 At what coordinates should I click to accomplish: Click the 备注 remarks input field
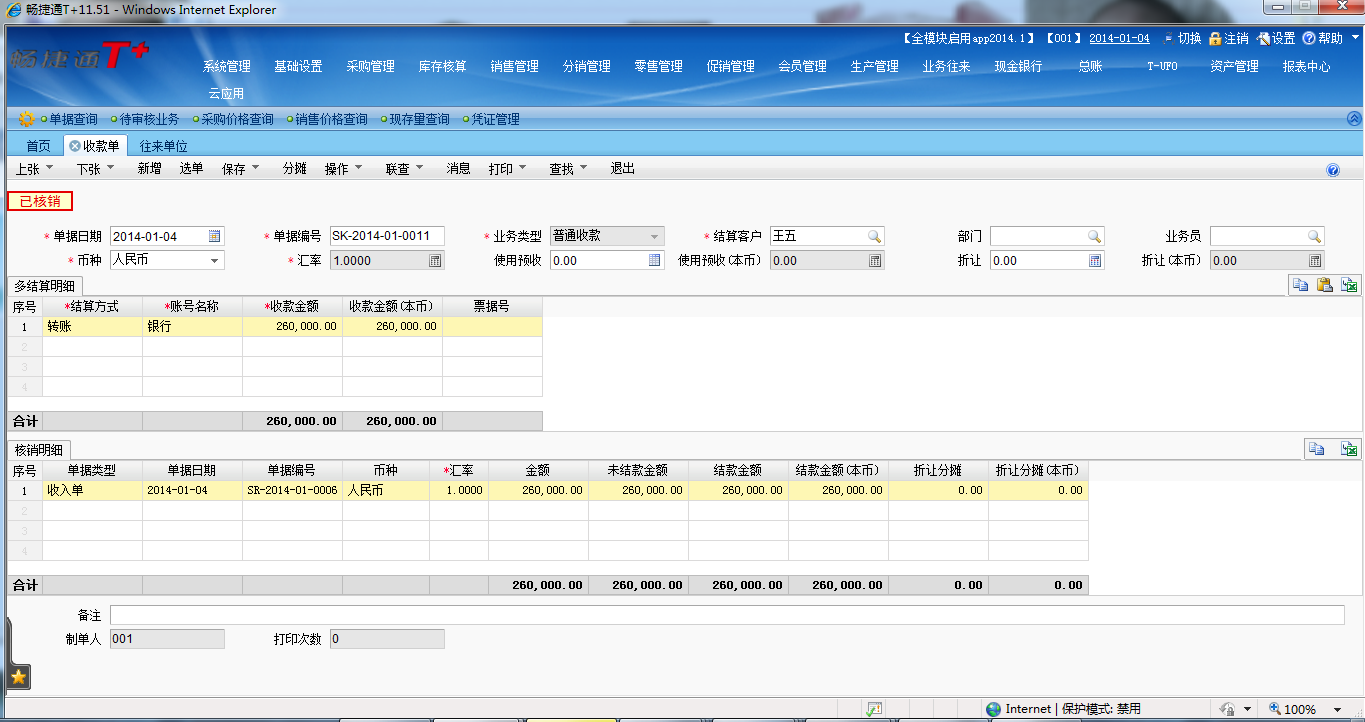(x=727, y=615)
